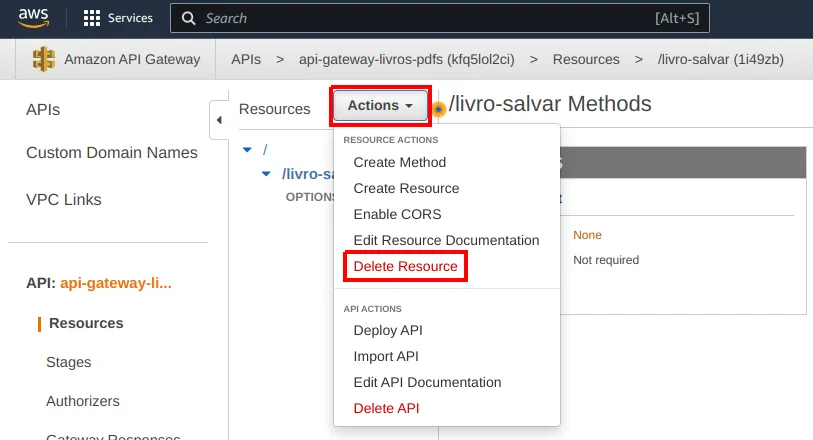813x440 pixels.
Task: Collapse the left sidebar with arrow
Action: 219,120
